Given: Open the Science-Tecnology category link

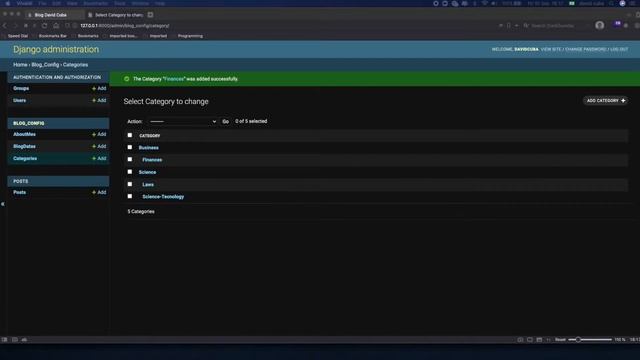Looking at the screenshot, I should coord(163,197).
